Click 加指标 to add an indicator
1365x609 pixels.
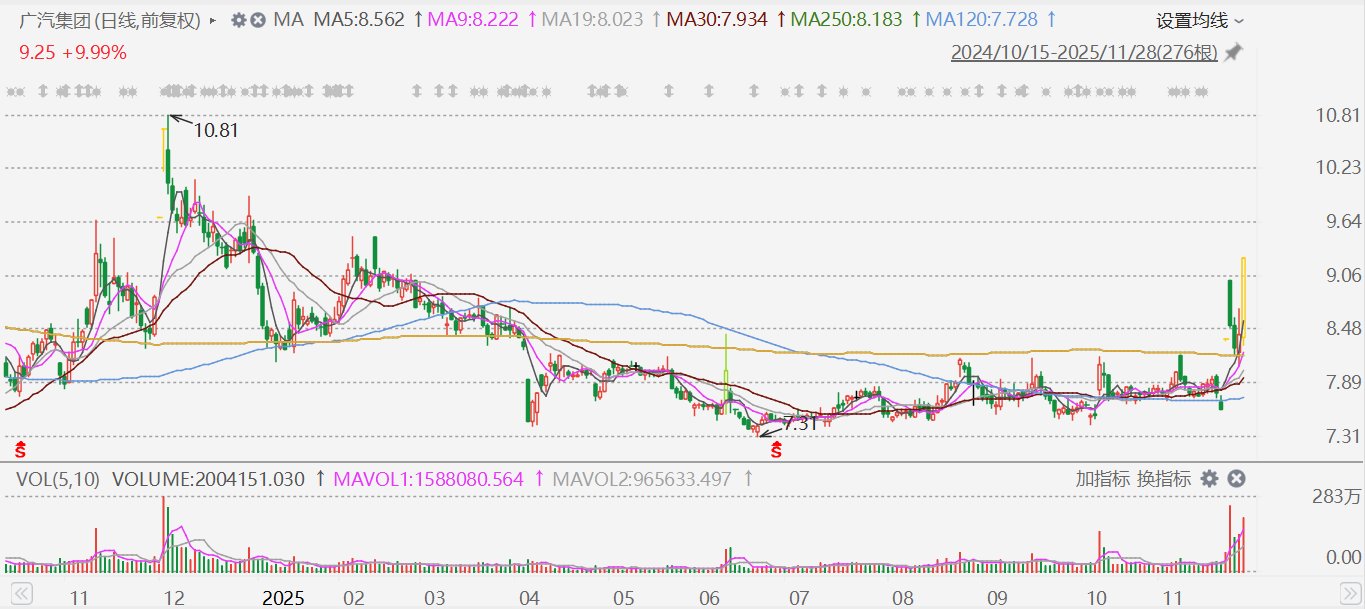click(1102, 479)
